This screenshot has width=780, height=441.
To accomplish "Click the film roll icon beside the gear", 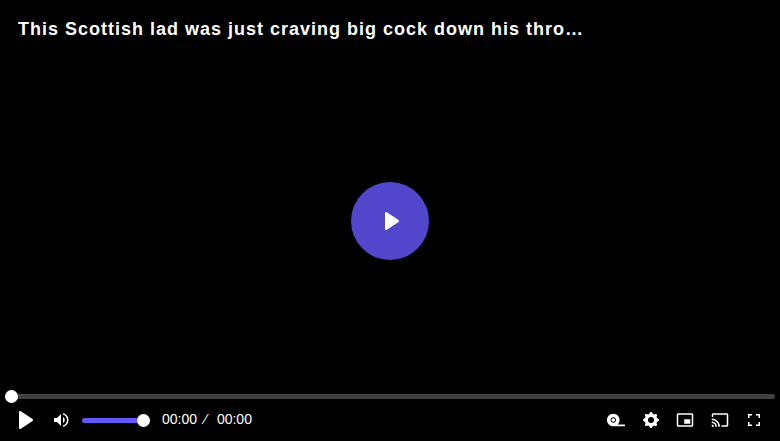I will (616, 420).
